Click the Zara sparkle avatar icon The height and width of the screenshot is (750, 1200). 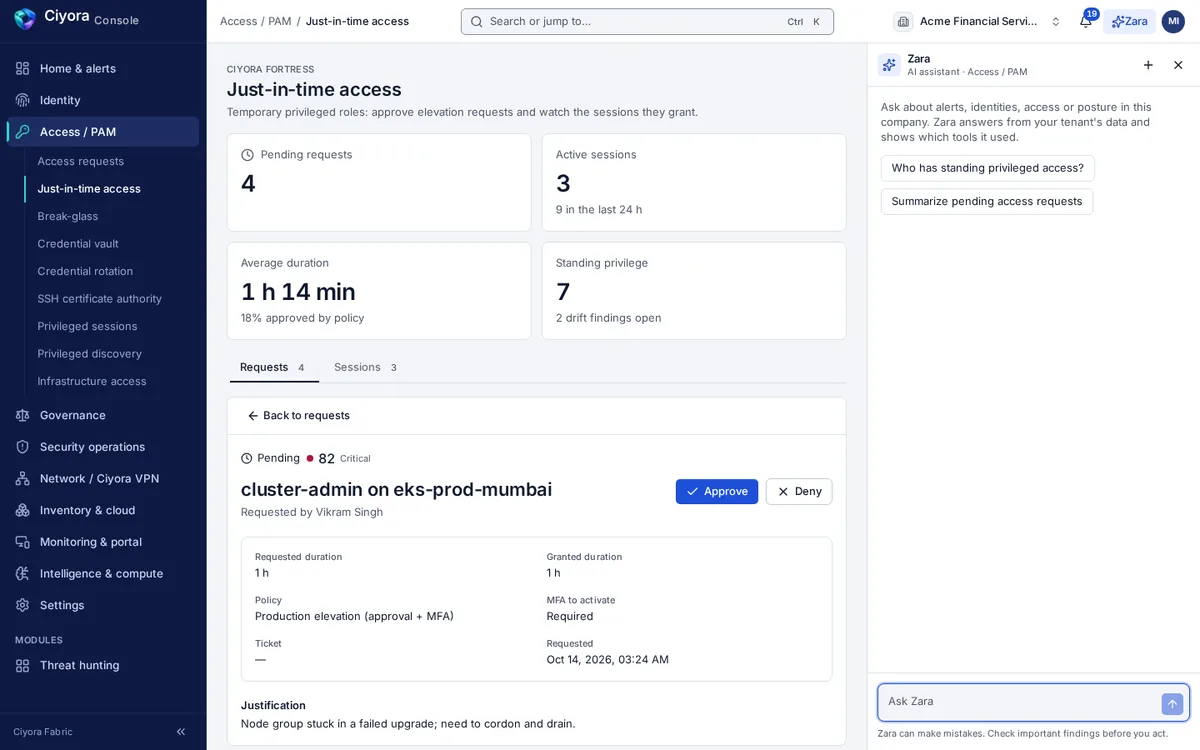(x=889, y=65)
